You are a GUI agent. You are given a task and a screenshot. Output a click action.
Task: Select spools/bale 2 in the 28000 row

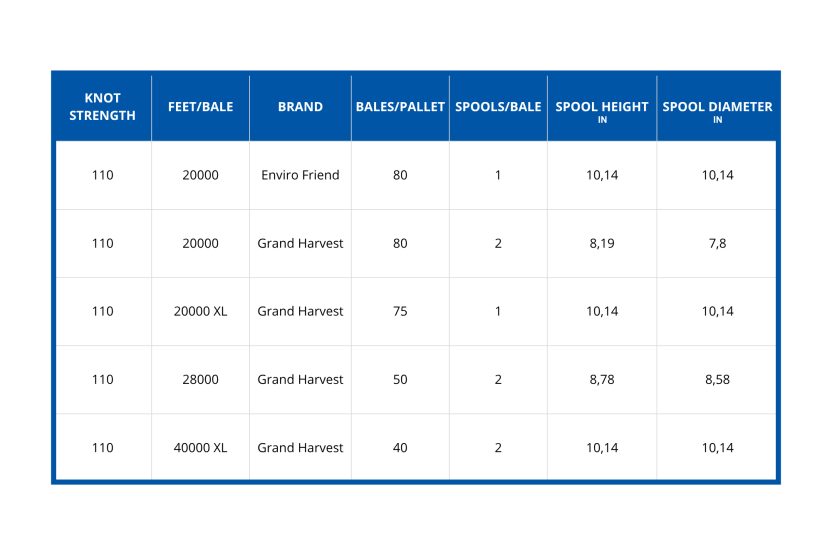498,379
